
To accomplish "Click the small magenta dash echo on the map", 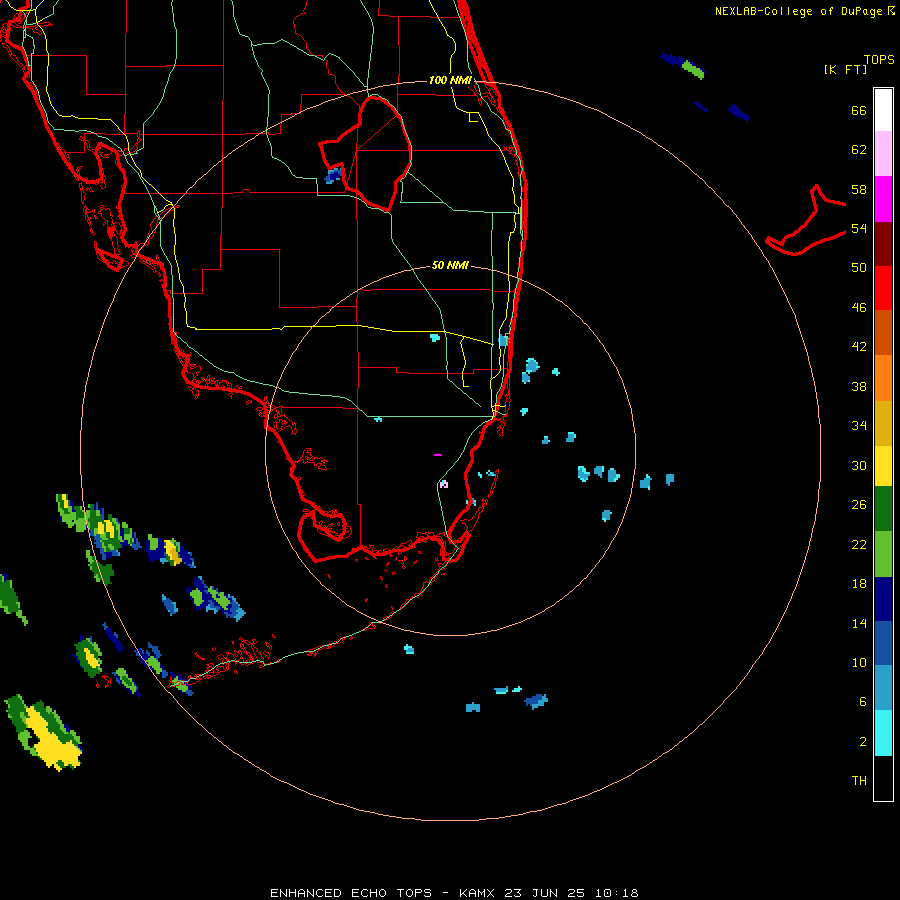I will point(438,455).
